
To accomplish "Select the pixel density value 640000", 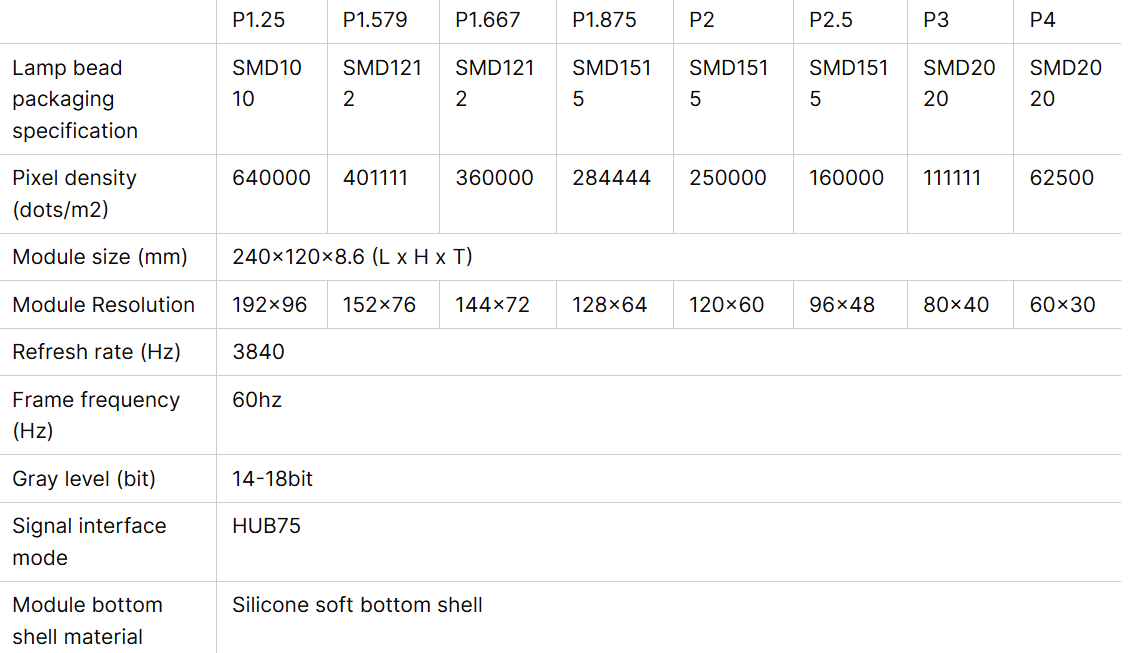I will coord(271,177).
